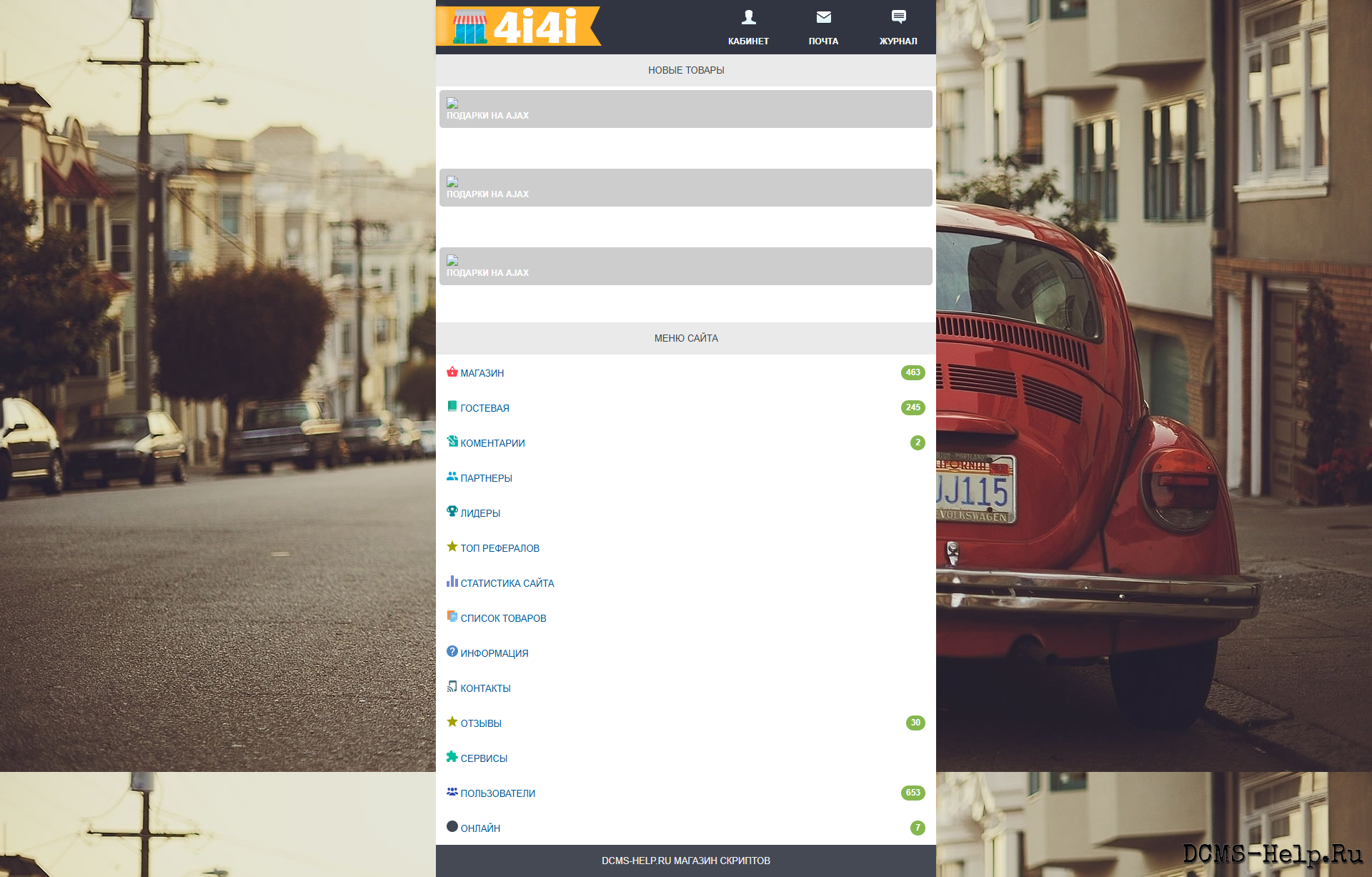The height and width of the screenshot is (877, 1372).
Task: Click the 463 badge on Магазин
Action: point(913,372)
